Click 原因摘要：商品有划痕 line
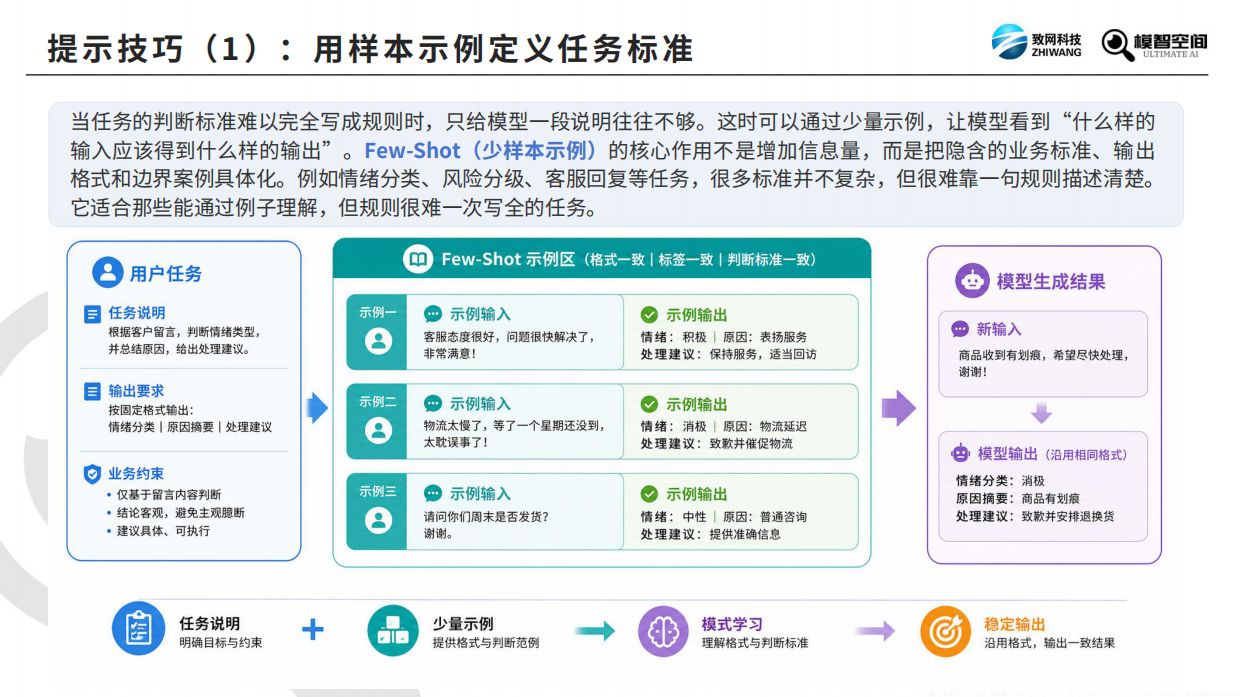1240x697 pixels. (x=1018, y=499)
